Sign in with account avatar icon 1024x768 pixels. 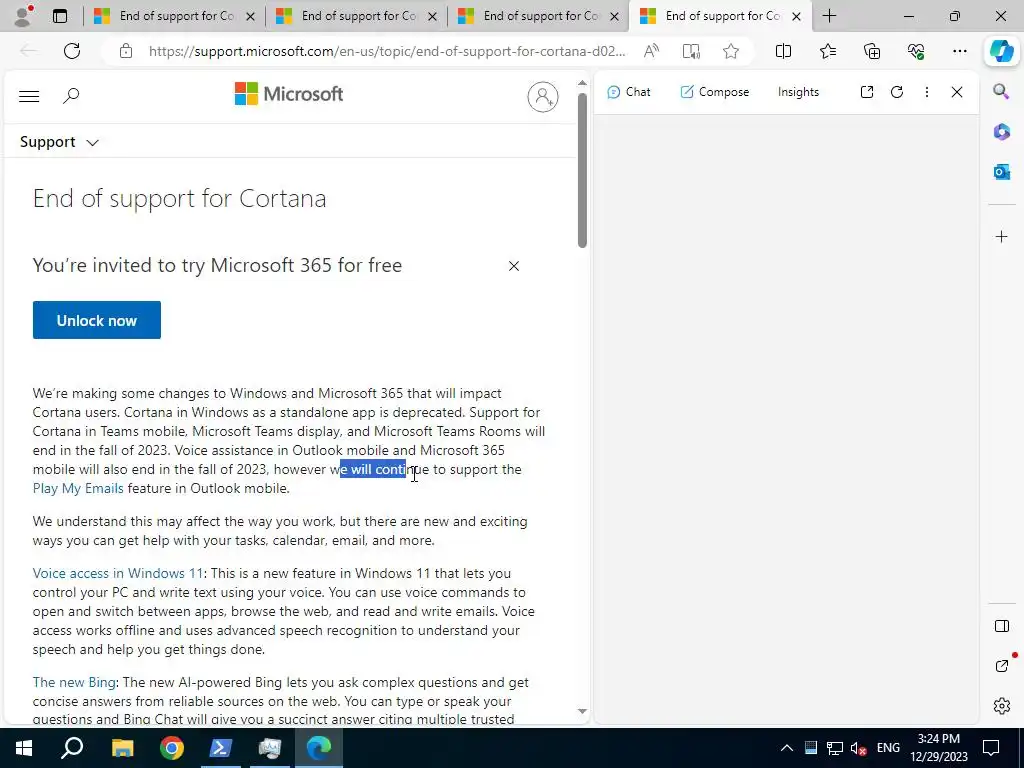543,97
